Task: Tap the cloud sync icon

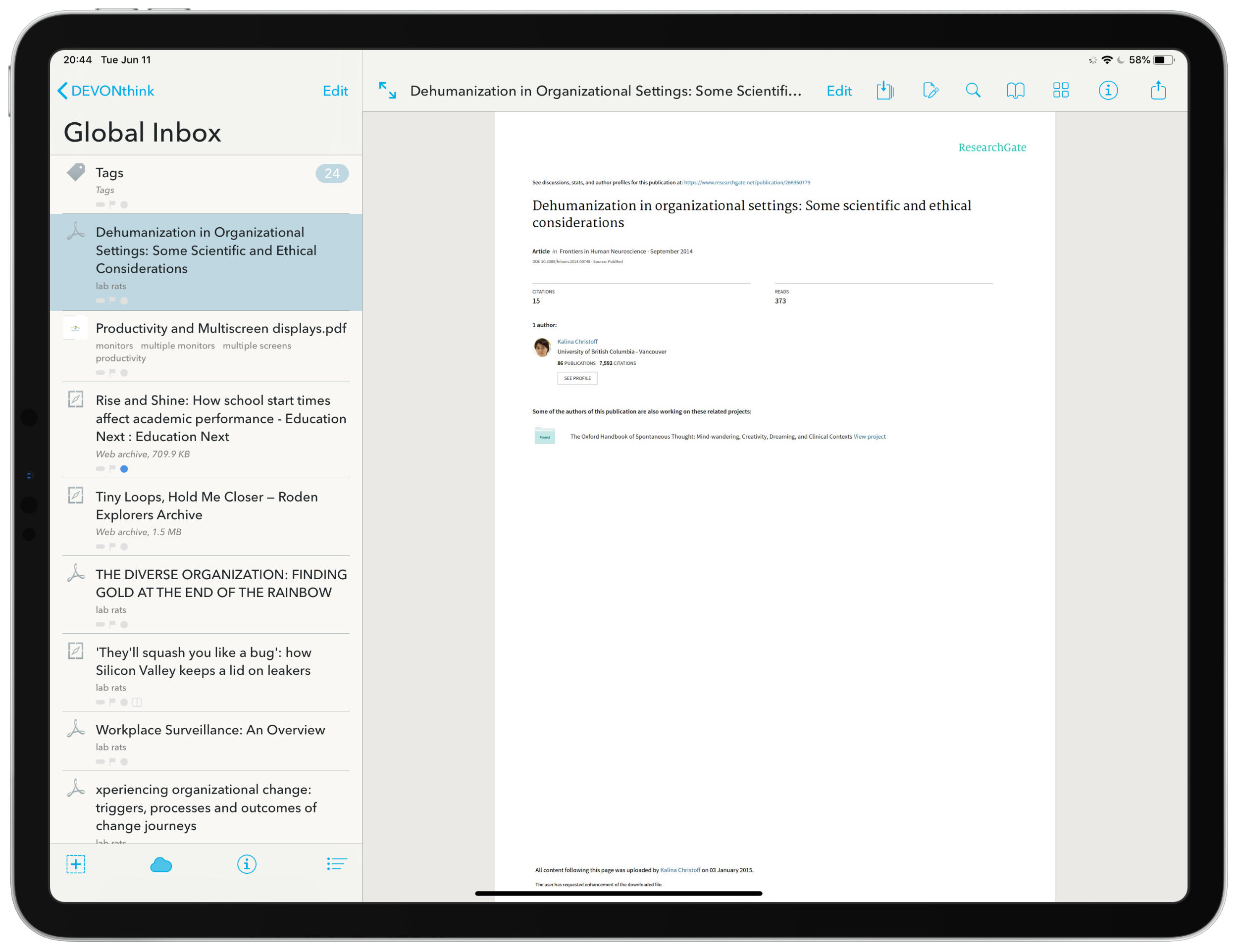Action: pyautogui.click(x=161, y=865)
